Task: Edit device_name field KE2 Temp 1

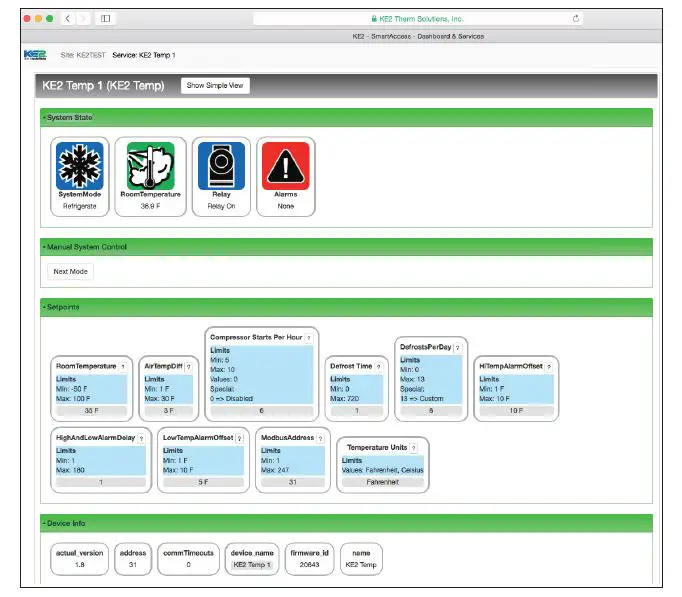Action: (252, 565)
